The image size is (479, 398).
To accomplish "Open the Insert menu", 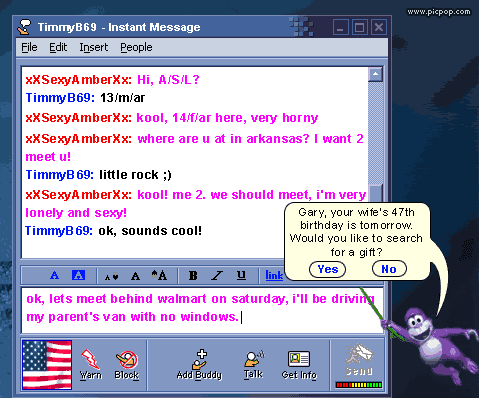I will pos(94,47).
